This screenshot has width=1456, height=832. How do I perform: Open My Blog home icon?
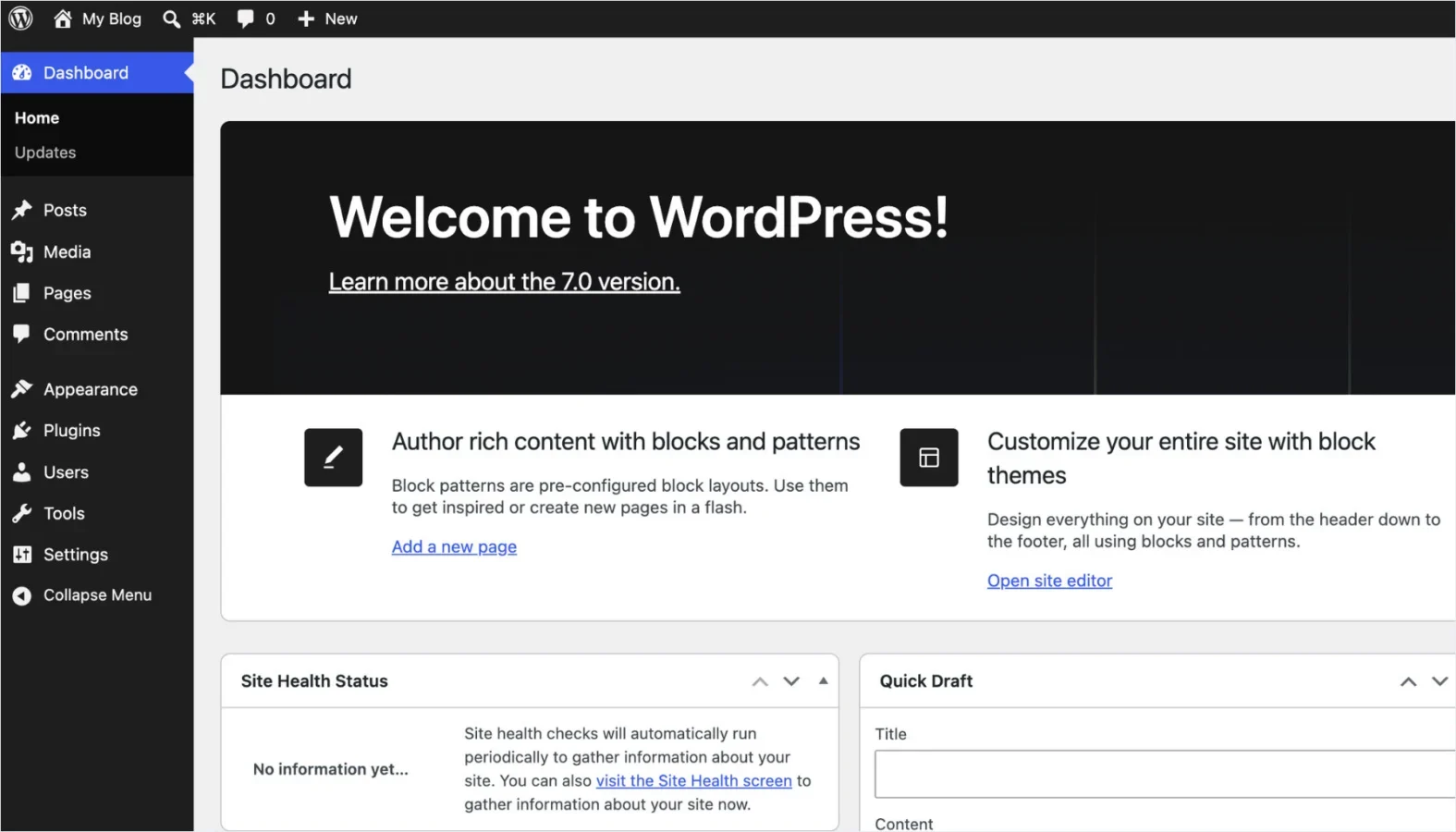62,18
